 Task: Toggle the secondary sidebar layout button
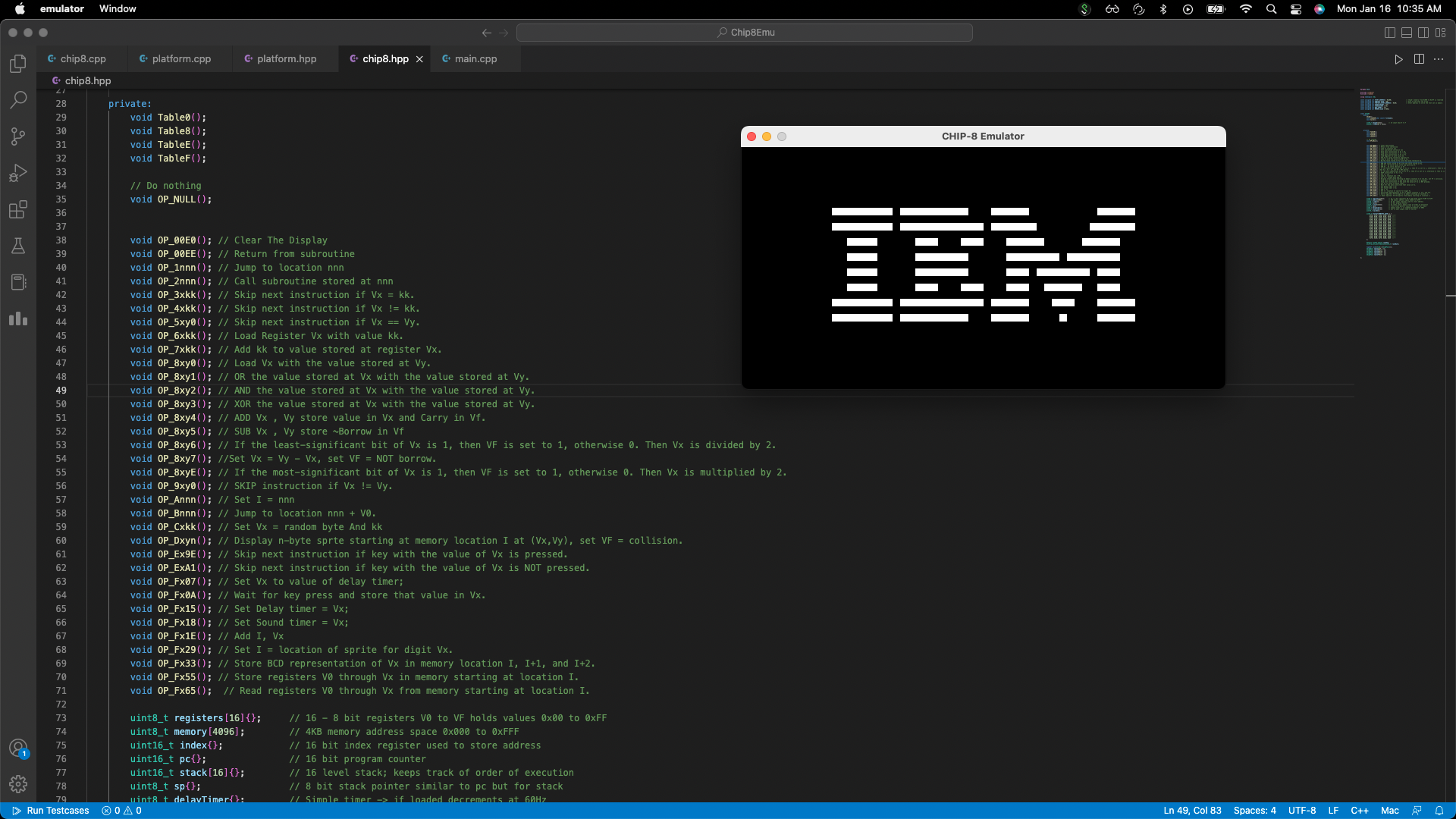pos(1423,33)
